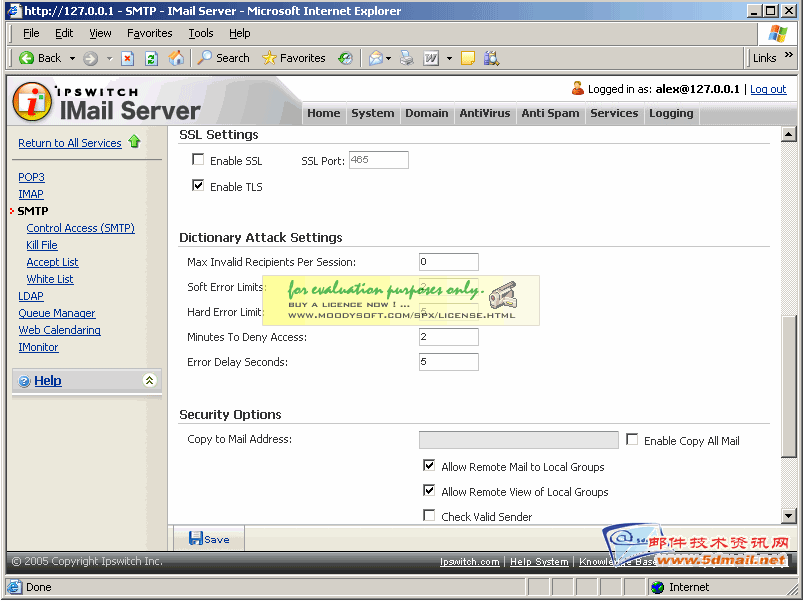Enable the SSL checkbox
803x601 pixels.
click(x=198, y=160)
